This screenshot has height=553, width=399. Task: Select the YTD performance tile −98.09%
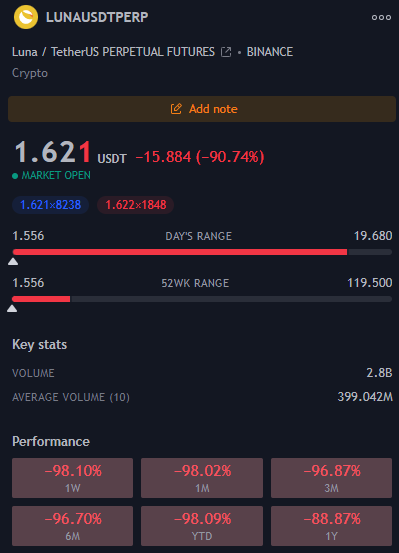coord(202,526)
